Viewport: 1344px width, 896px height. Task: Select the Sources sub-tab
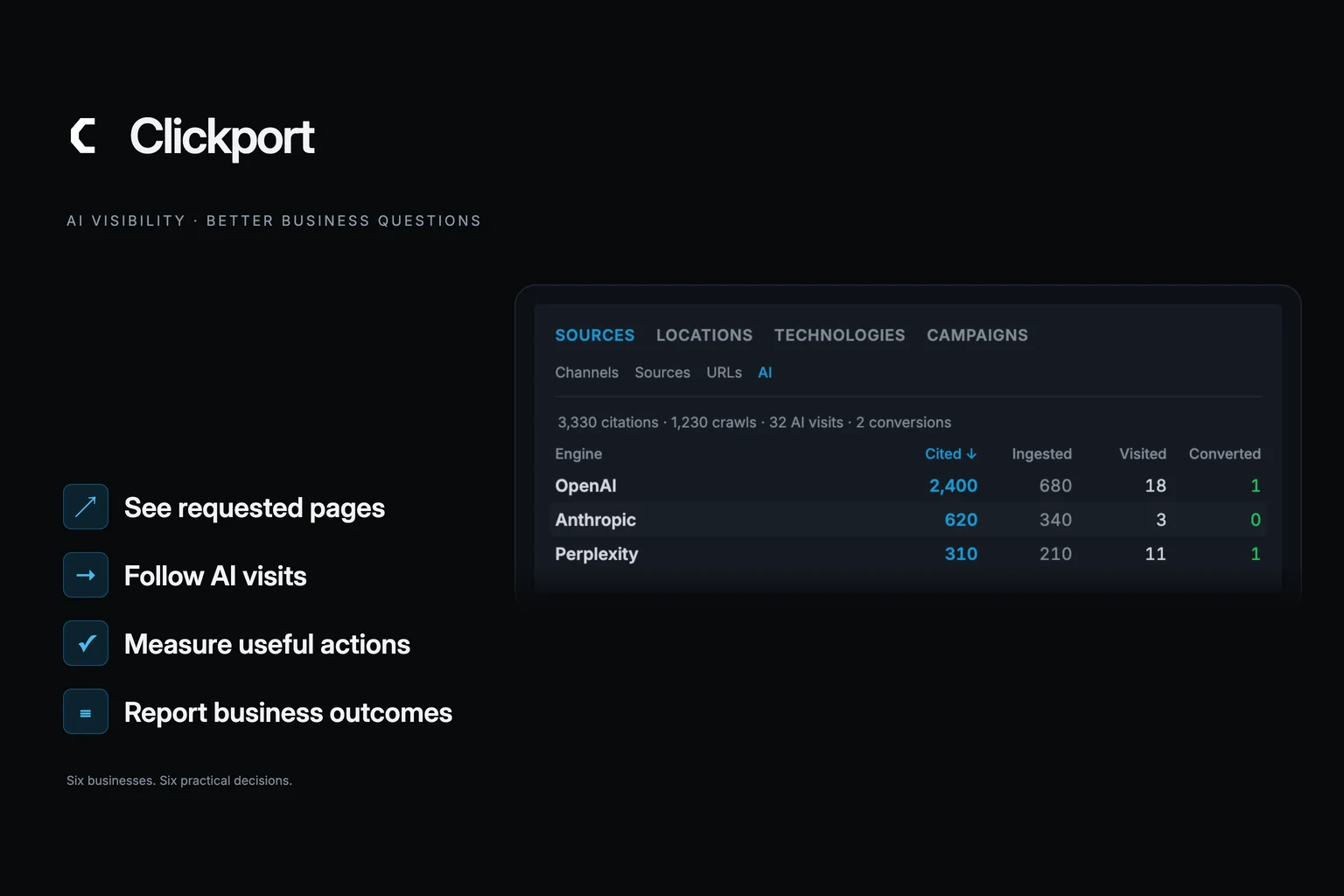click(x=662, y=373)
